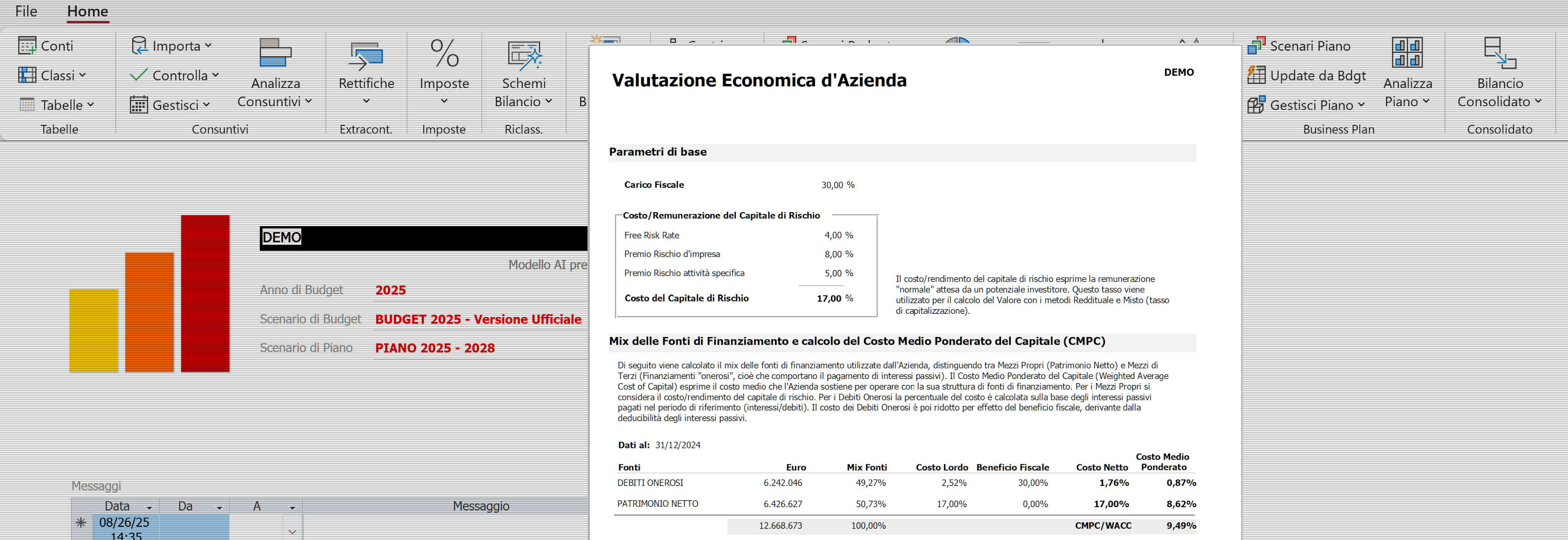
Task: Expand the Bilancio Consolidato dropdown arrow
Action: tap(1538, 101)
